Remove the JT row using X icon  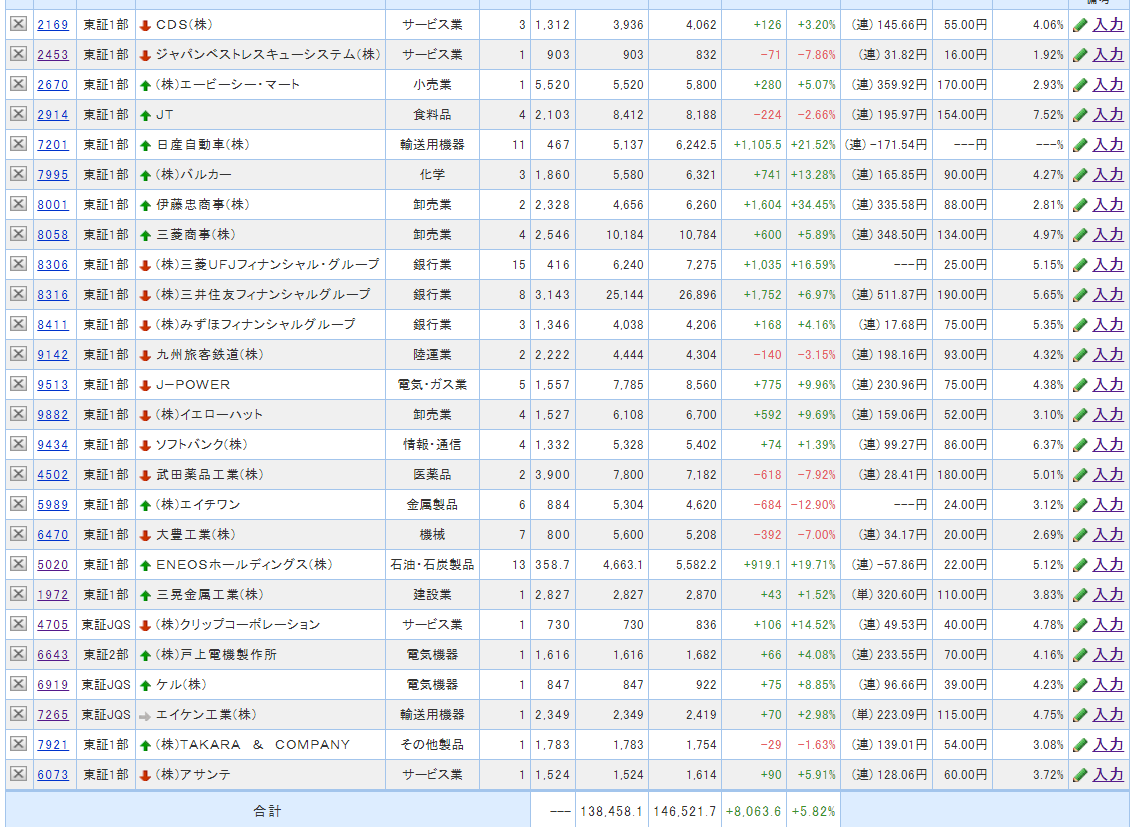click(18, 114)
